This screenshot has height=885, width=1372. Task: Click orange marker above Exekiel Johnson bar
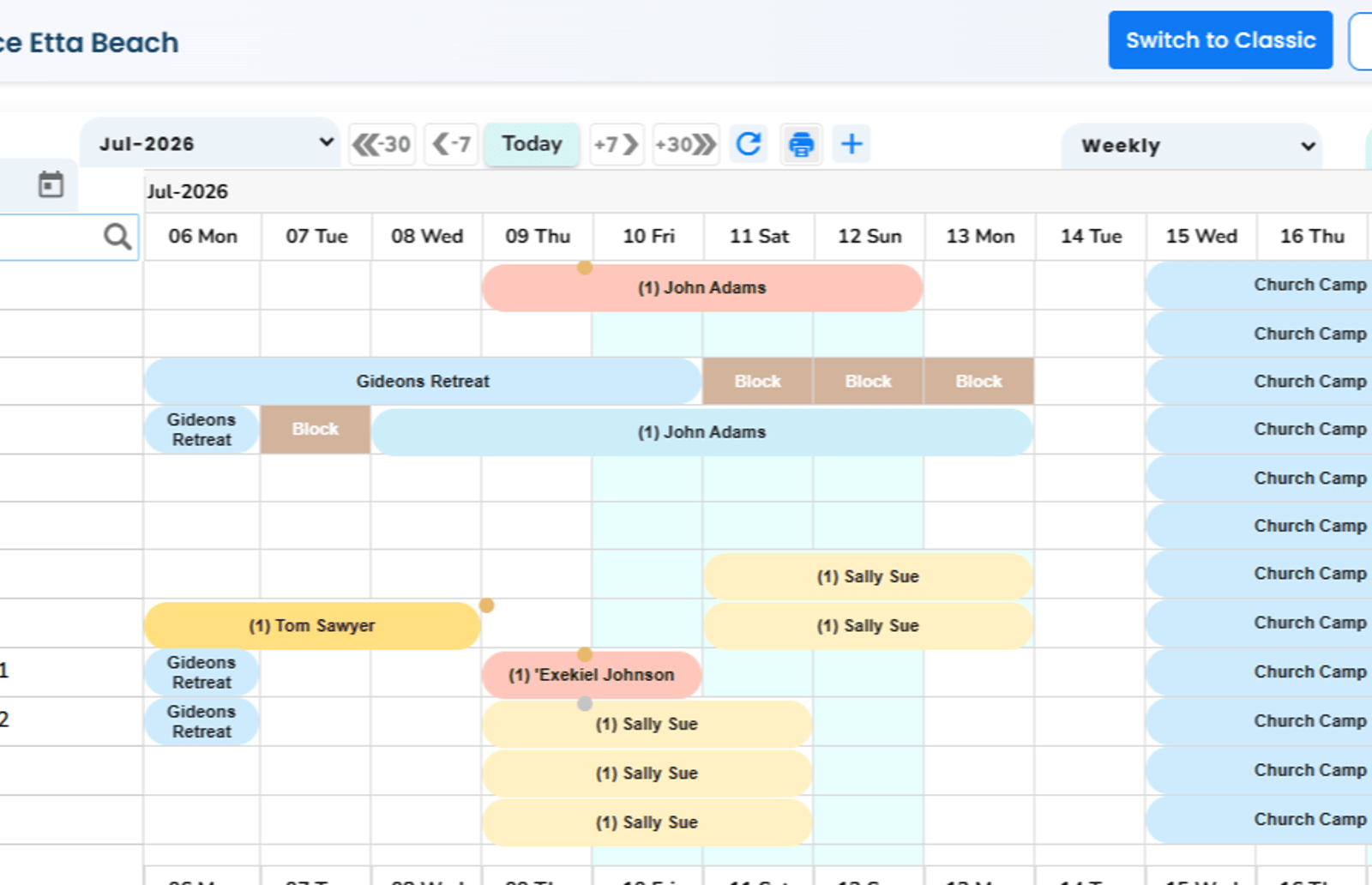585,654
